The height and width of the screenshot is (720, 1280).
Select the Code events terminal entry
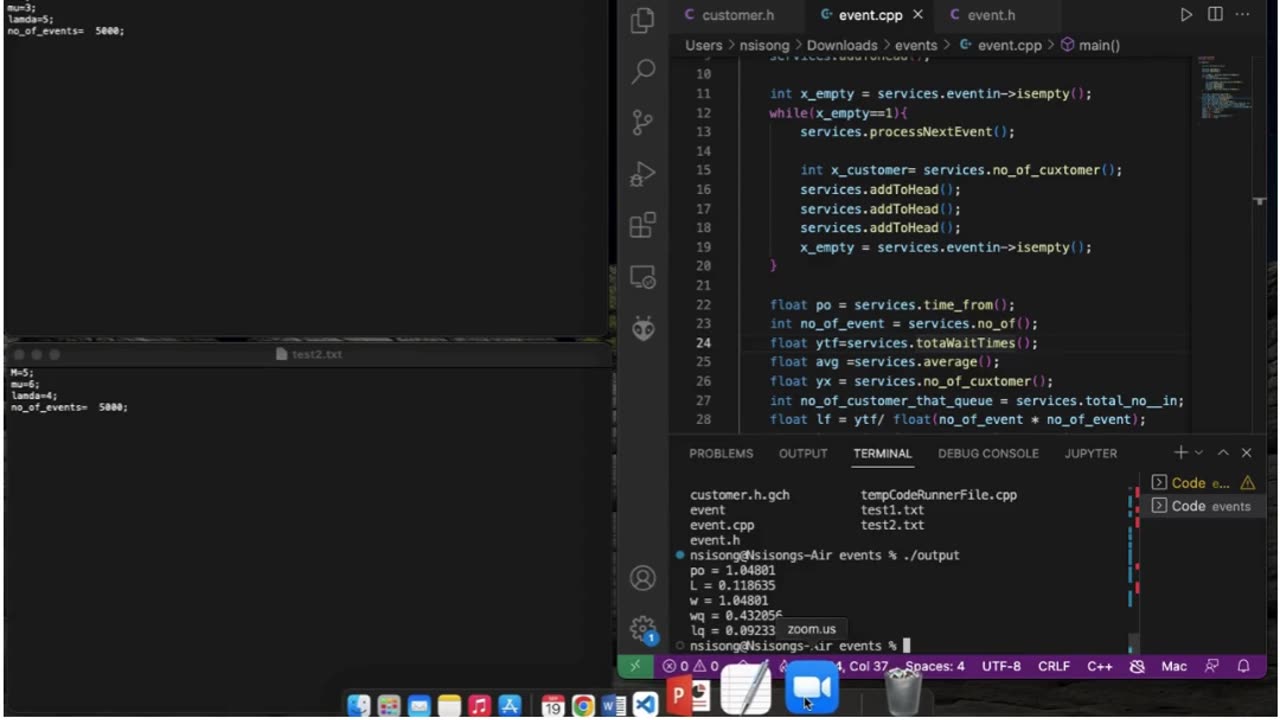(x=1202, y=506)
